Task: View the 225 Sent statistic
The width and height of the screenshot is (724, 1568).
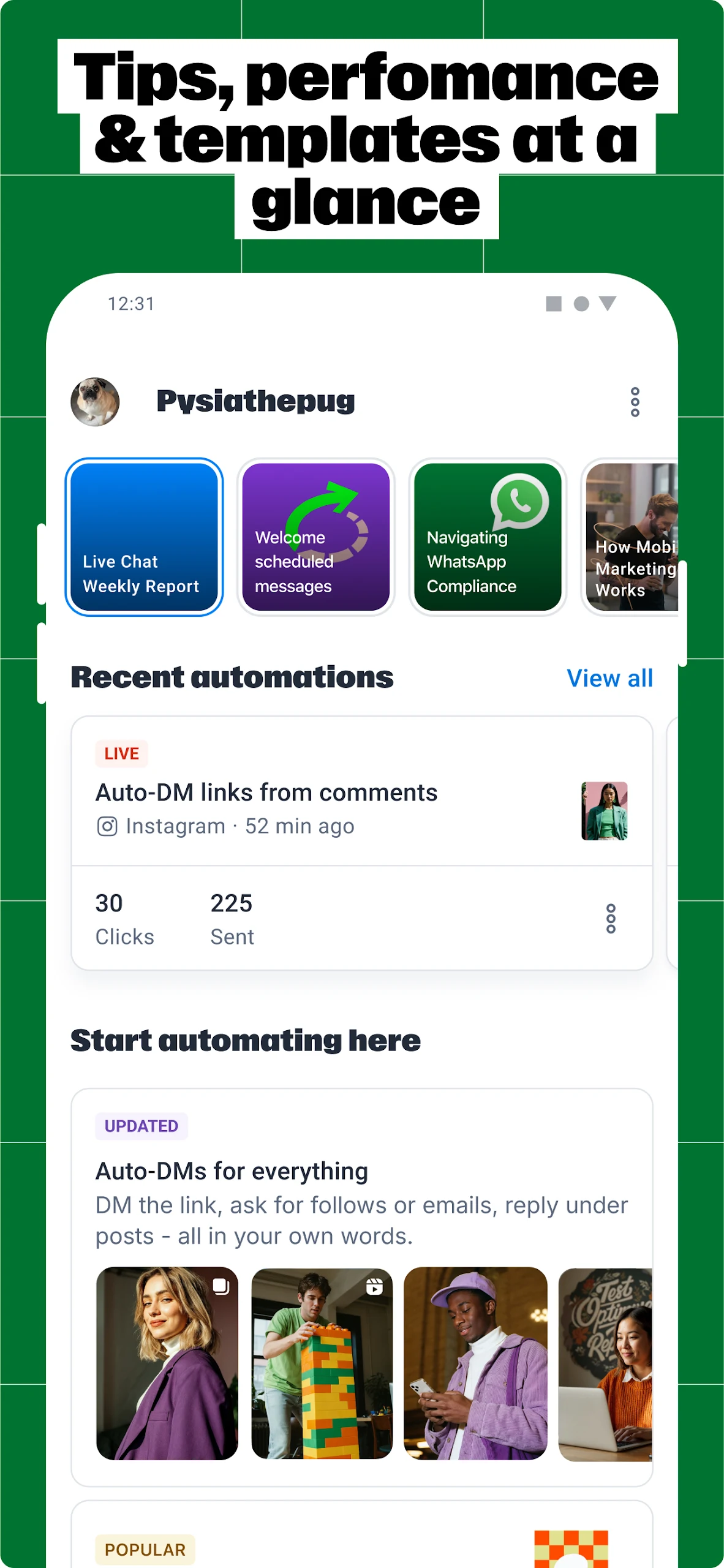Action: 232,919
